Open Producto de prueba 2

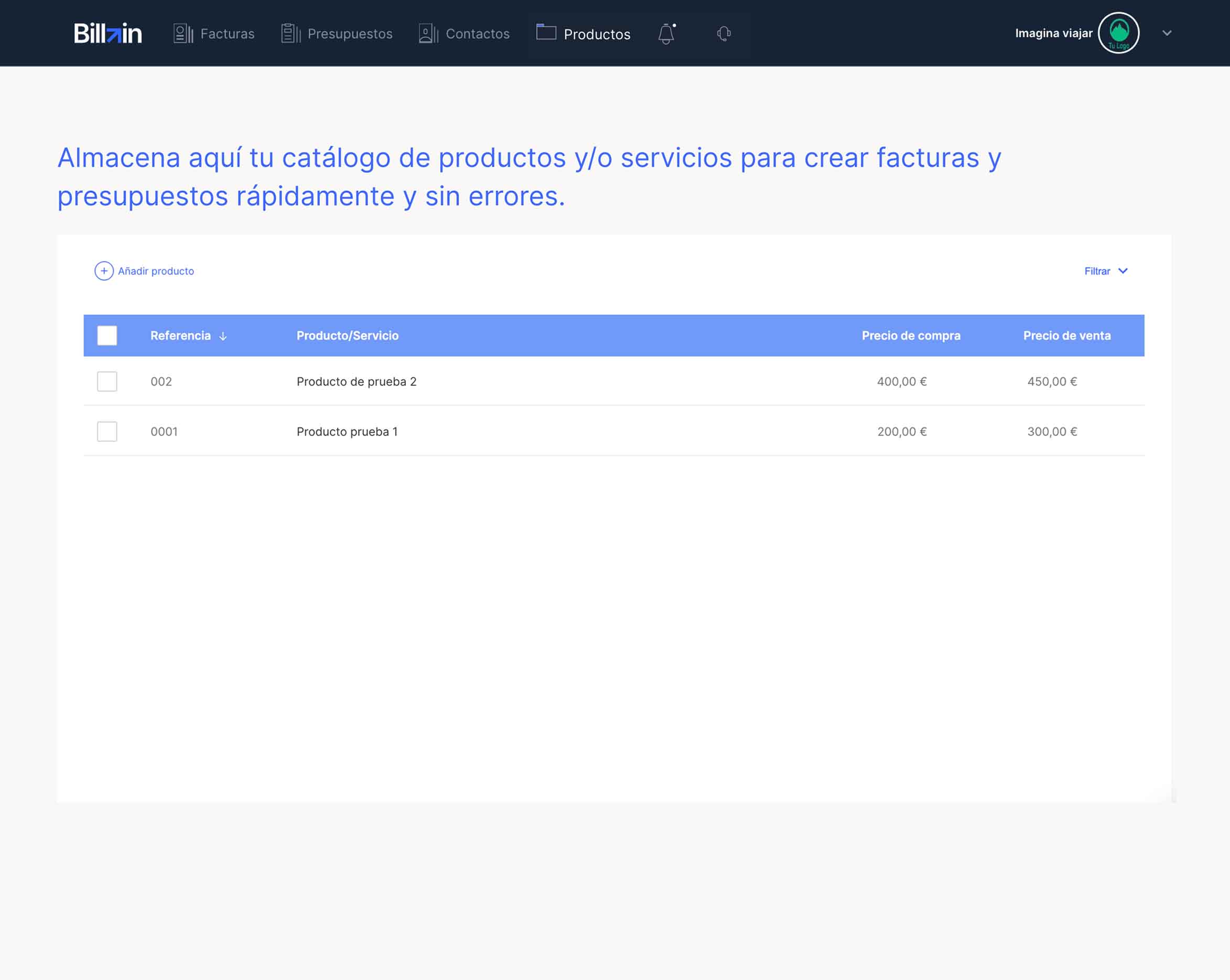click(x=357, y=382)
